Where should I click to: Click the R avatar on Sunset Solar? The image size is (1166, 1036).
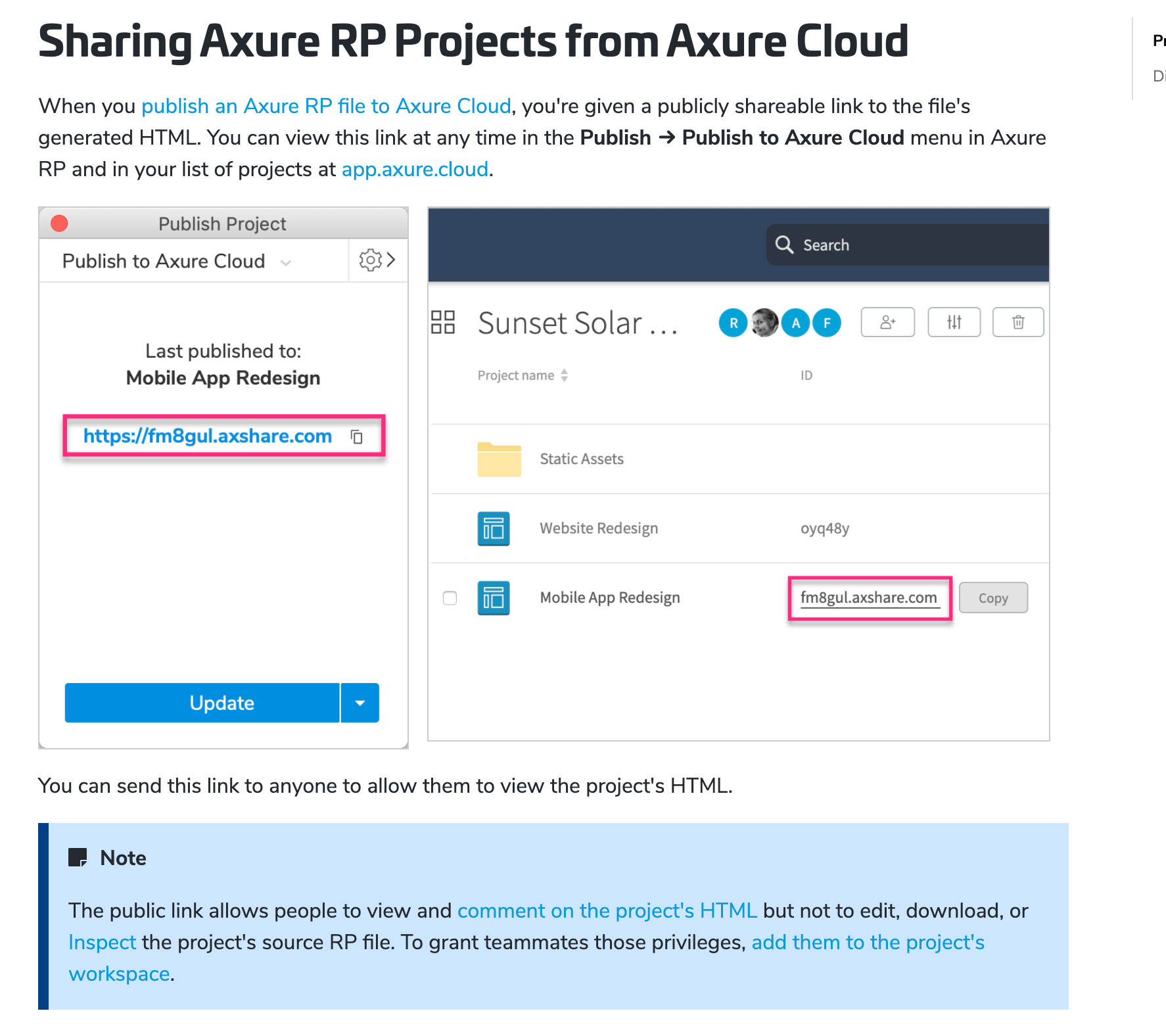[732, 322]
